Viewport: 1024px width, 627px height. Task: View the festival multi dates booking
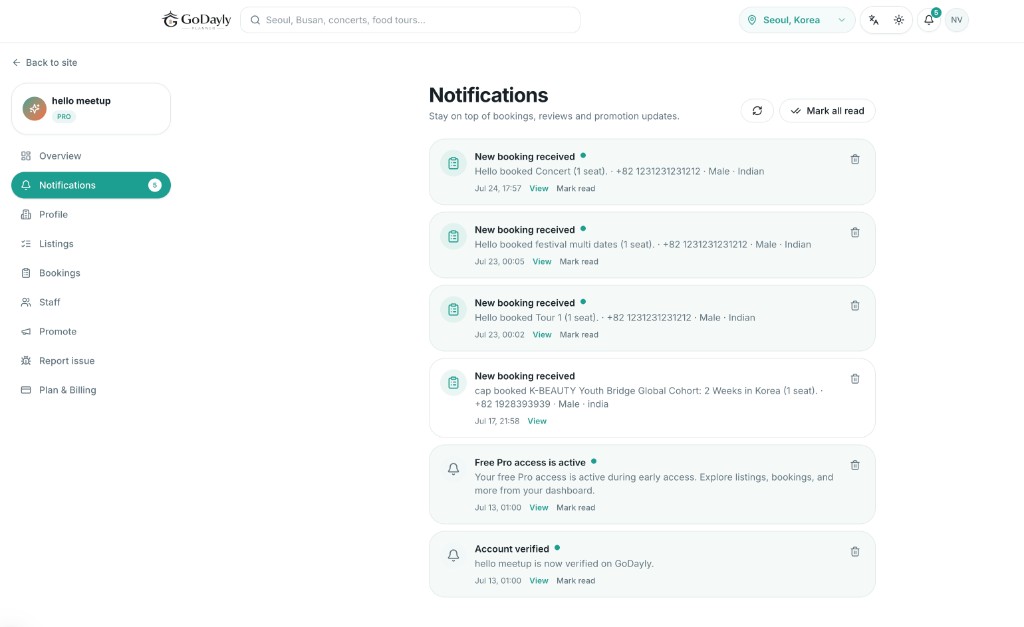pyautogui.click(x=542, y=262)
